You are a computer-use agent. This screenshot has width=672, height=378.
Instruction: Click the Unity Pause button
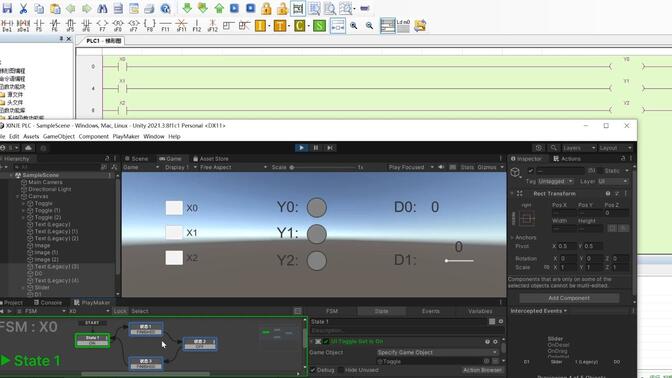pyautogui.click(x=316, y=148)
